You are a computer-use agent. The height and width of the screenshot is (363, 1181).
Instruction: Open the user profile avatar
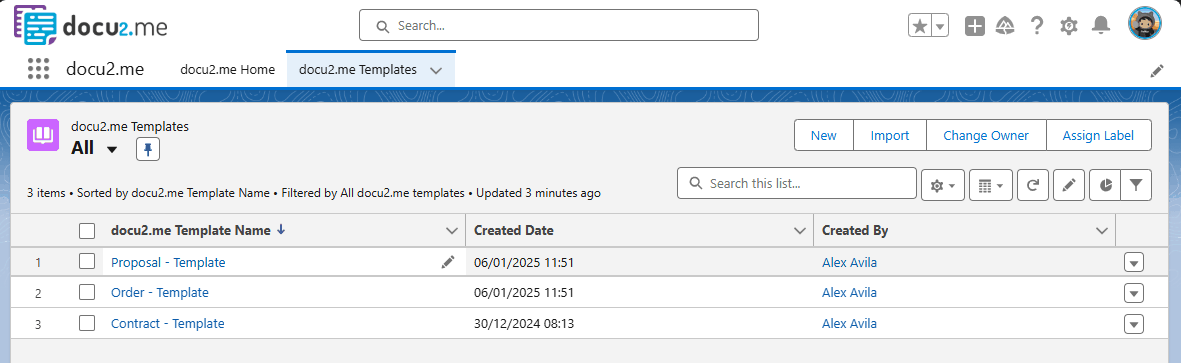tap(1145, 23)
